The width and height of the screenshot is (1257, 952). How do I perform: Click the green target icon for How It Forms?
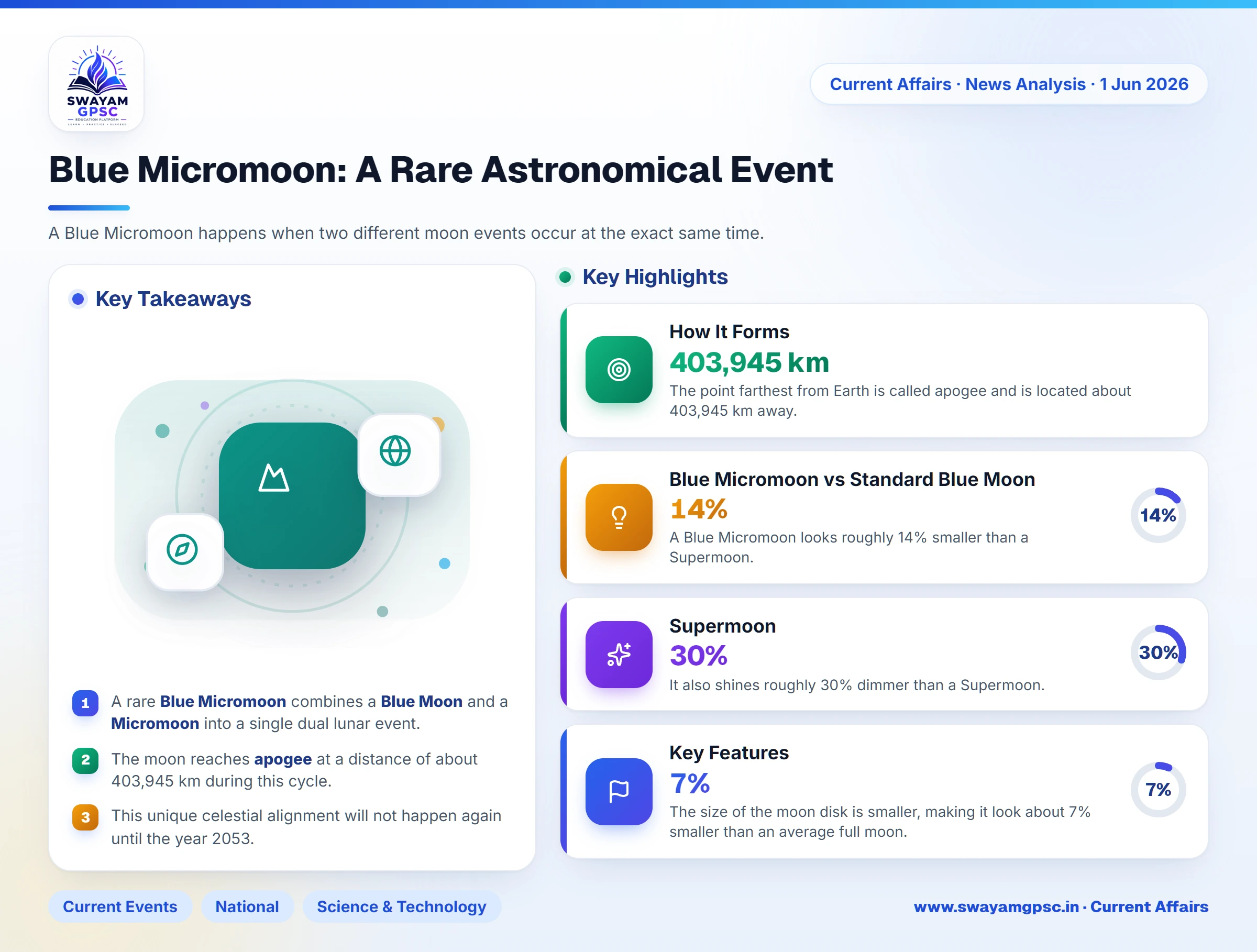tap(619, 370)
